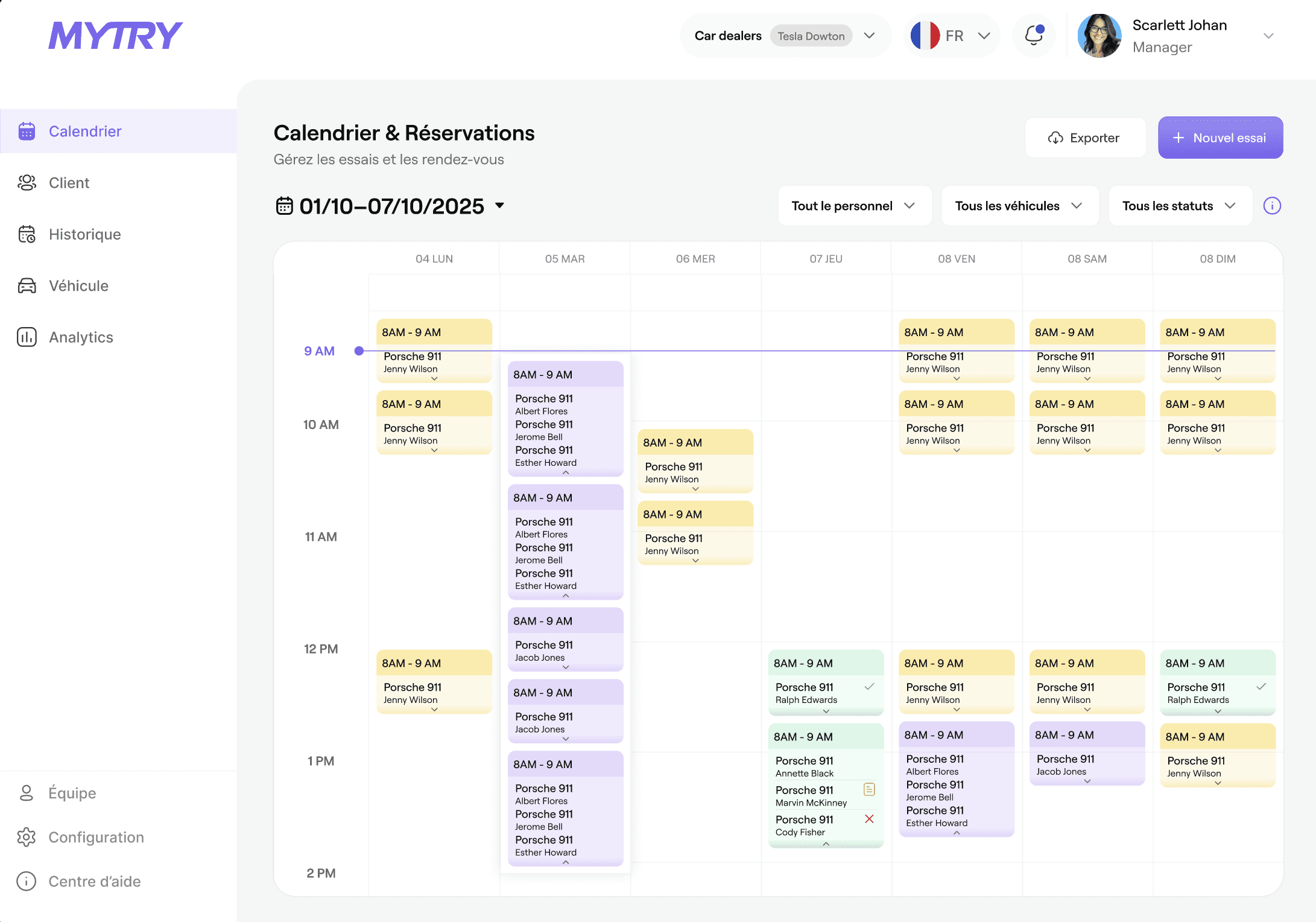Click checkmark on Thursday Ralph Edwards booking
Image resolution: width=1316 pixels, height=922 pixels.
pos(869,687)
